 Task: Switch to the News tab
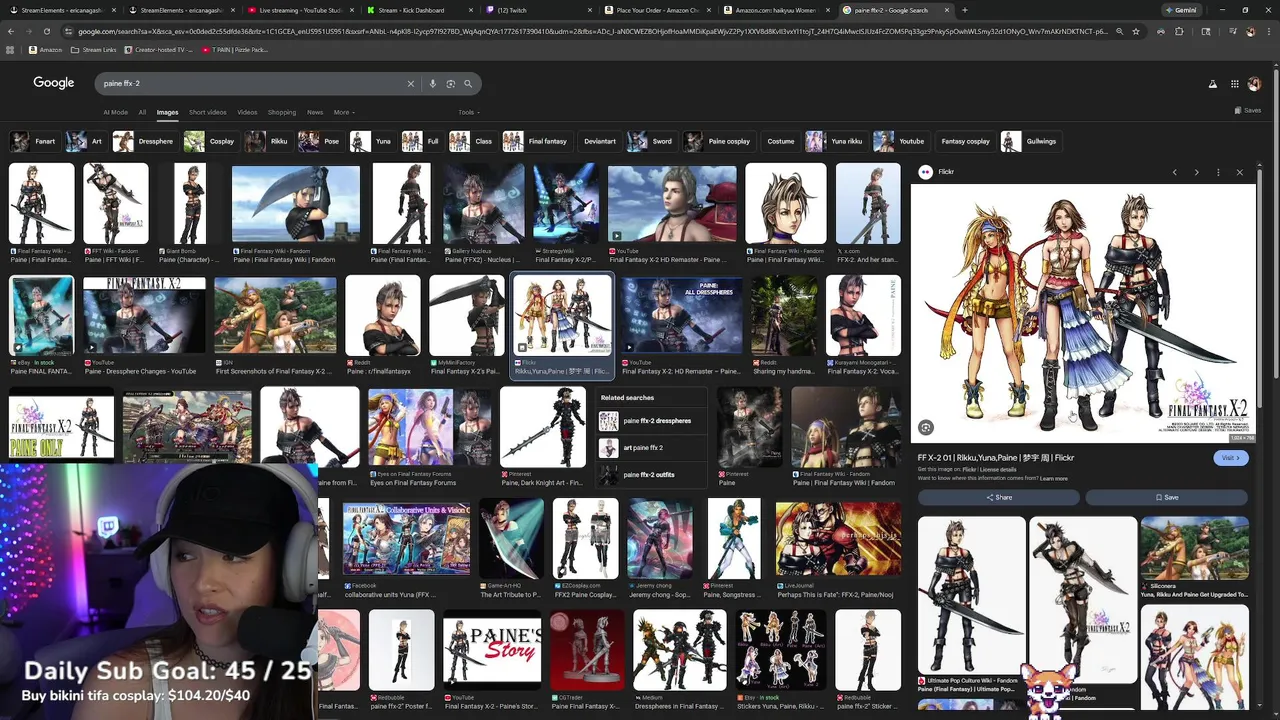click(315, 112)
